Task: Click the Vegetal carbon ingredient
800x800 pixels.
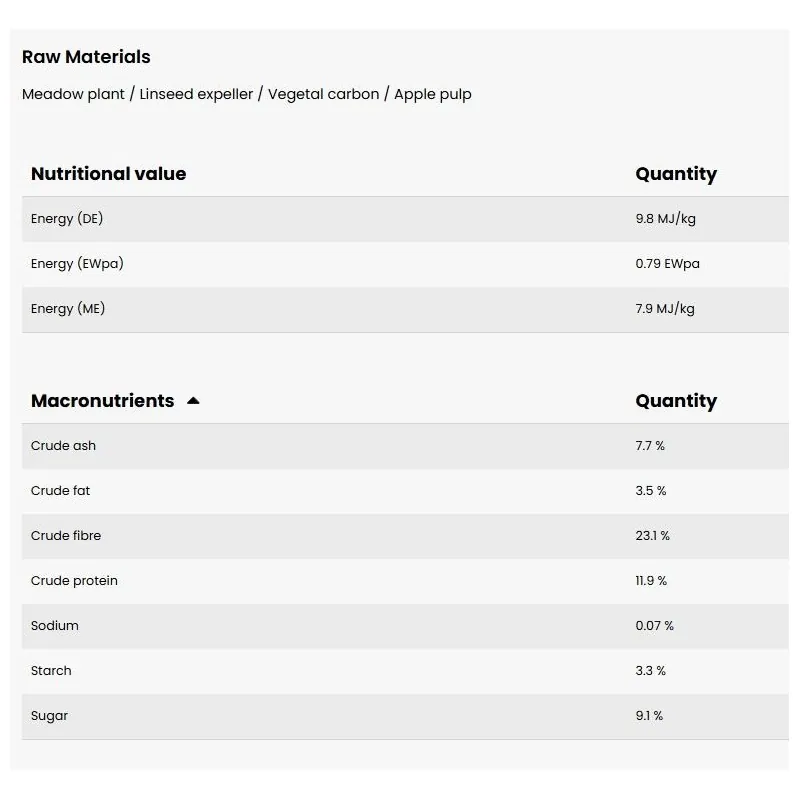Action: tap(323, 94)
